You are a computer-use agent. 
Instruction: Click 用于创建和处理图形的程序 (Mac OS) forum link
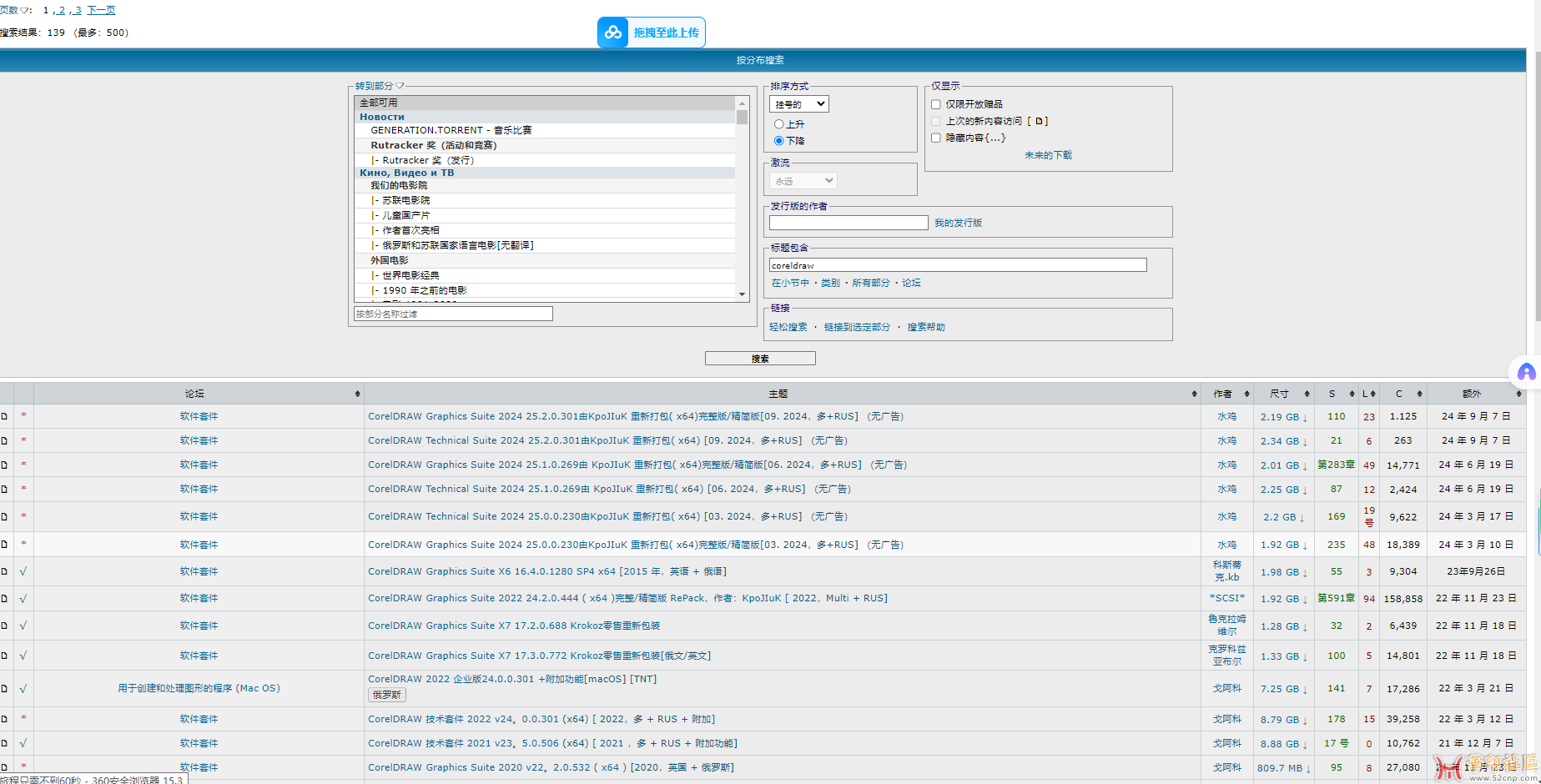tap(199, 688)
